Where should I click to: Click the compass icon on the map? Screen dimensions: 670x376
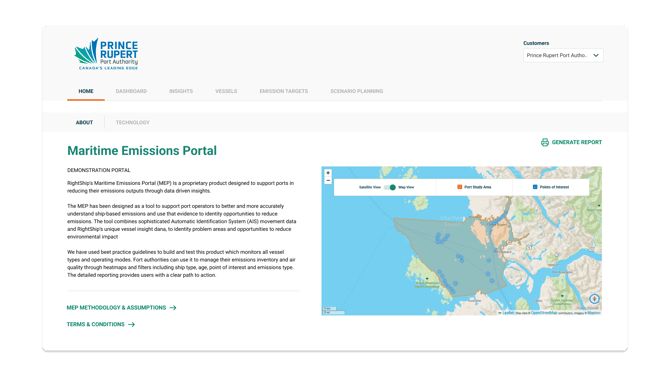coord(594,299)
